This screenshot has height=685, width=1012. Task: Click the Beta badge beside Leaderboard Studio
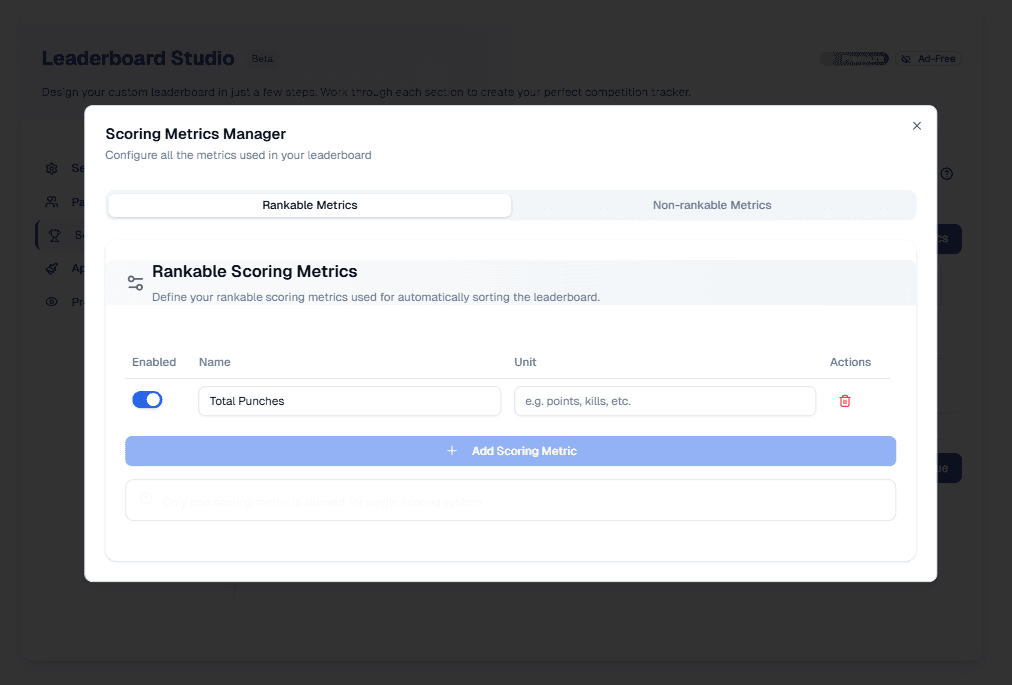coord(262,59)
